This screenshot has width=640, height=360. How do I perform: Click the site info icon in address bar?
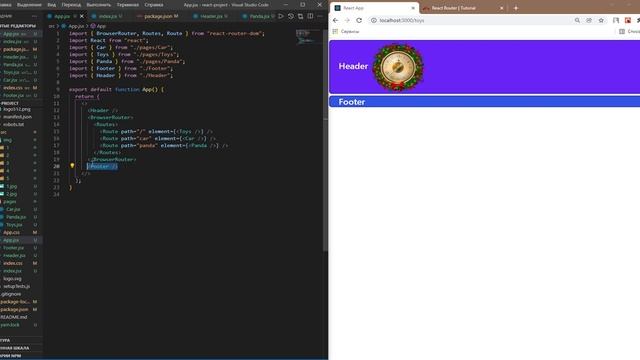pos(373,20)
